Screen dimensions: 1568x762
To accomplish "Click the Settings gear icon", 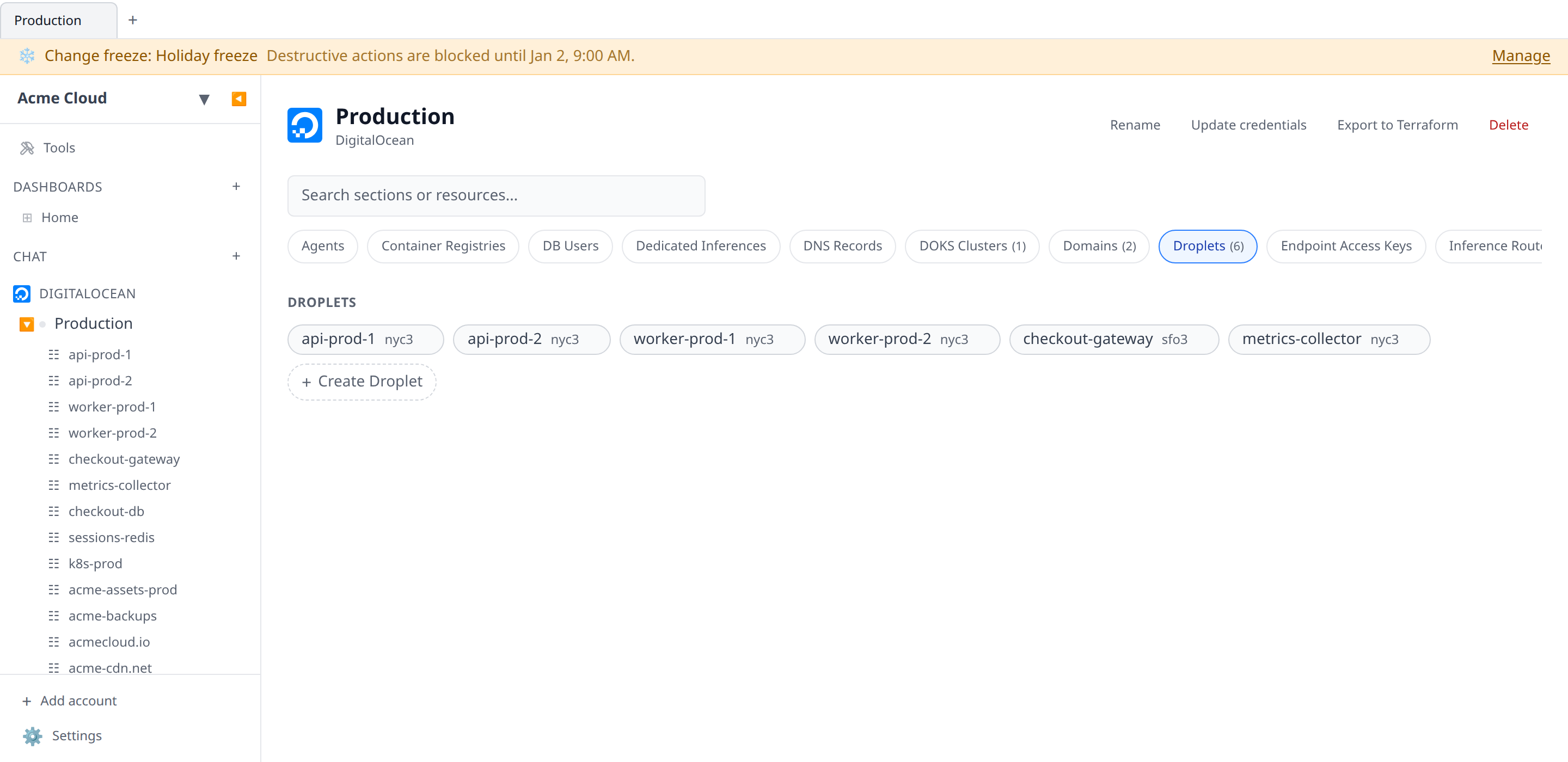I will (x=32, y=736).
